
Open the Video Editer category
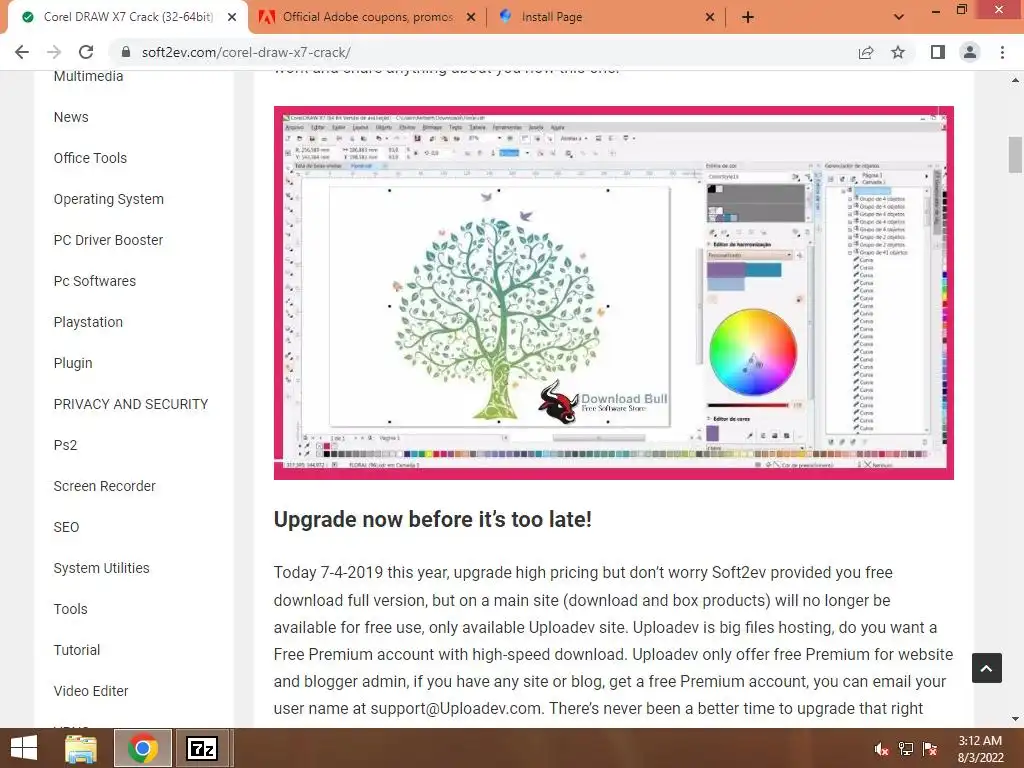click(x=91, y=691)
